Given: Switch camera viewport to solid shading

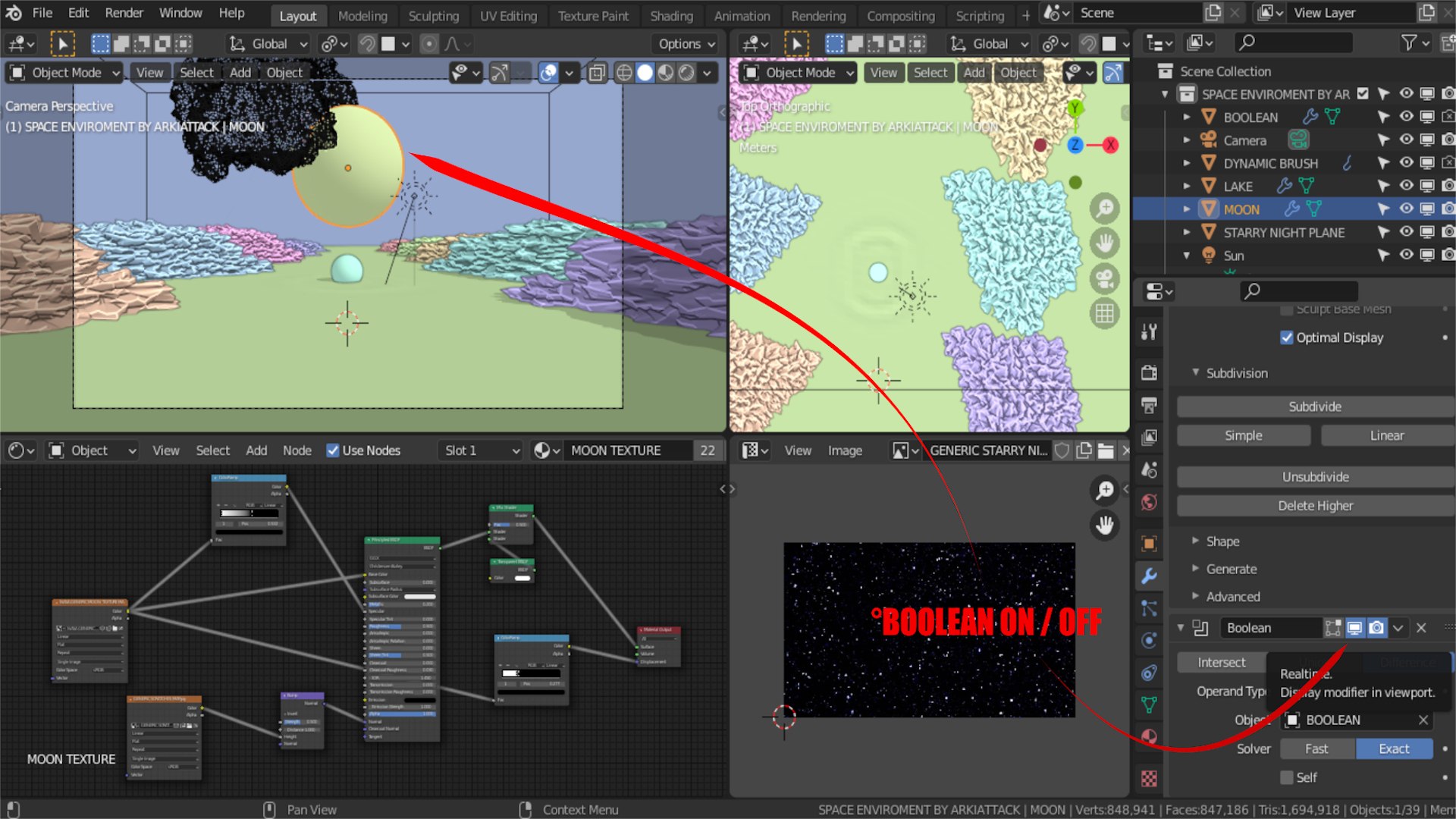Looking at the screenshot, I should [645, 73].
